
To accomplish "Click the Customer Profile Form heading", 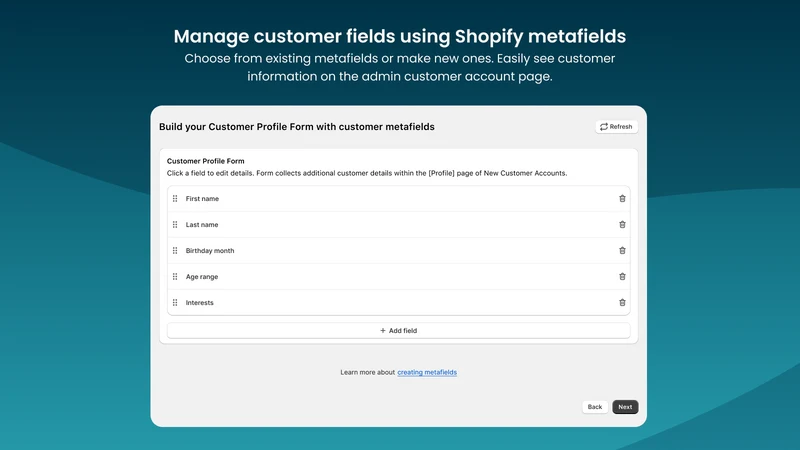I will pyautogui.click(x=206, y=161).
